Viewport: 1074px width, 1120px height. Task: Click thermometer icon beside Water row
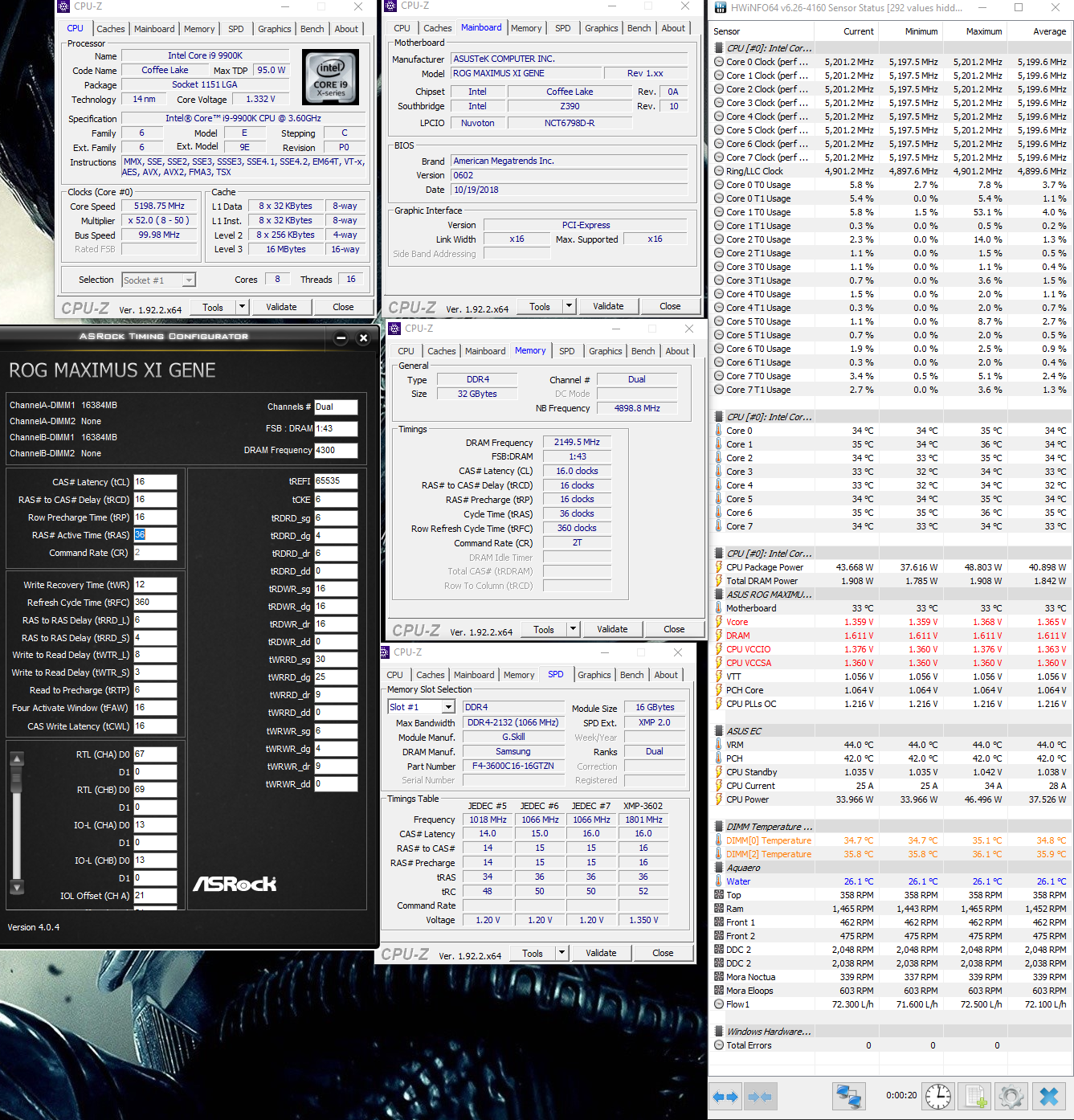coord(719,881)
